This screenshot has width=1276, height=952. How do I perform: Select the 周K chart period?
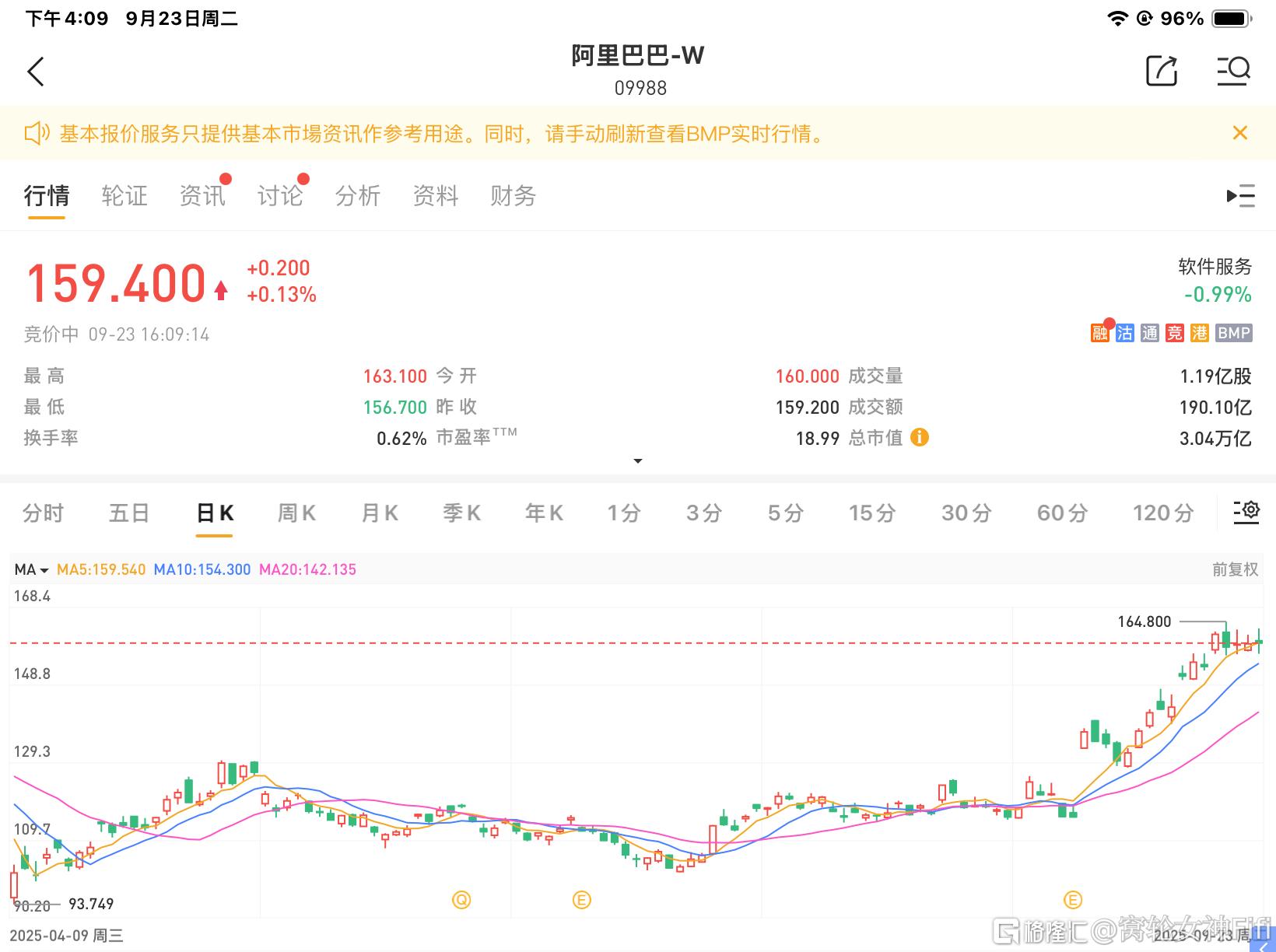tap(296, 513)
